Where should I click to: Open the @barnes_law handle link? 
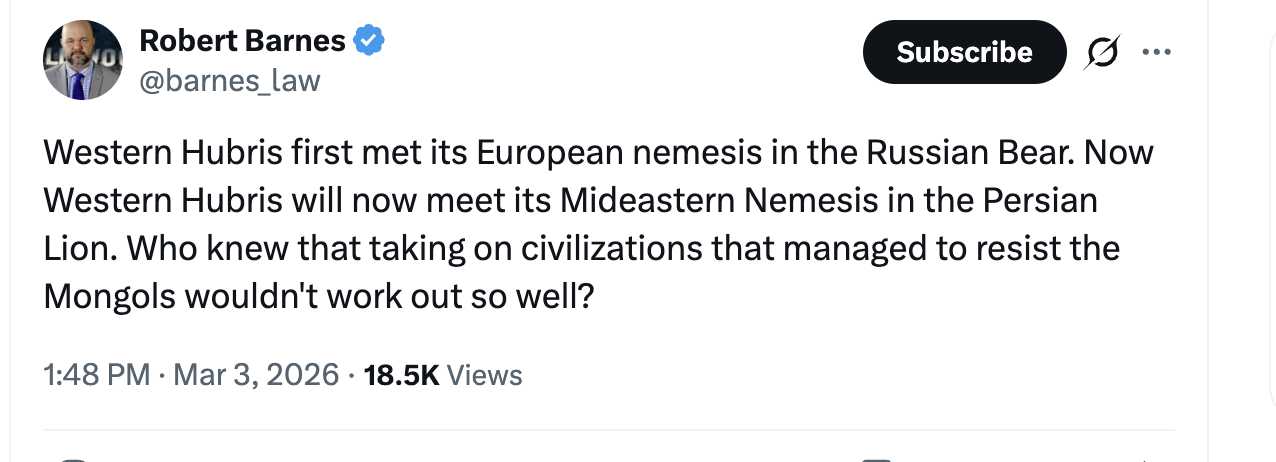click(x=229, y=80)
